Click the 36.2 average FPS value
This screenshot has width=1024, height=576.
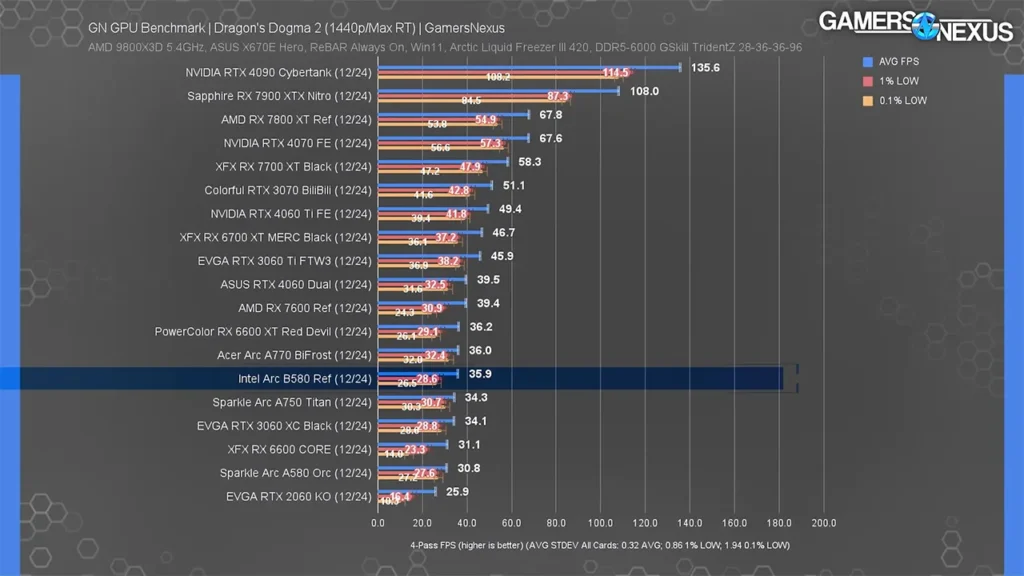481,327
